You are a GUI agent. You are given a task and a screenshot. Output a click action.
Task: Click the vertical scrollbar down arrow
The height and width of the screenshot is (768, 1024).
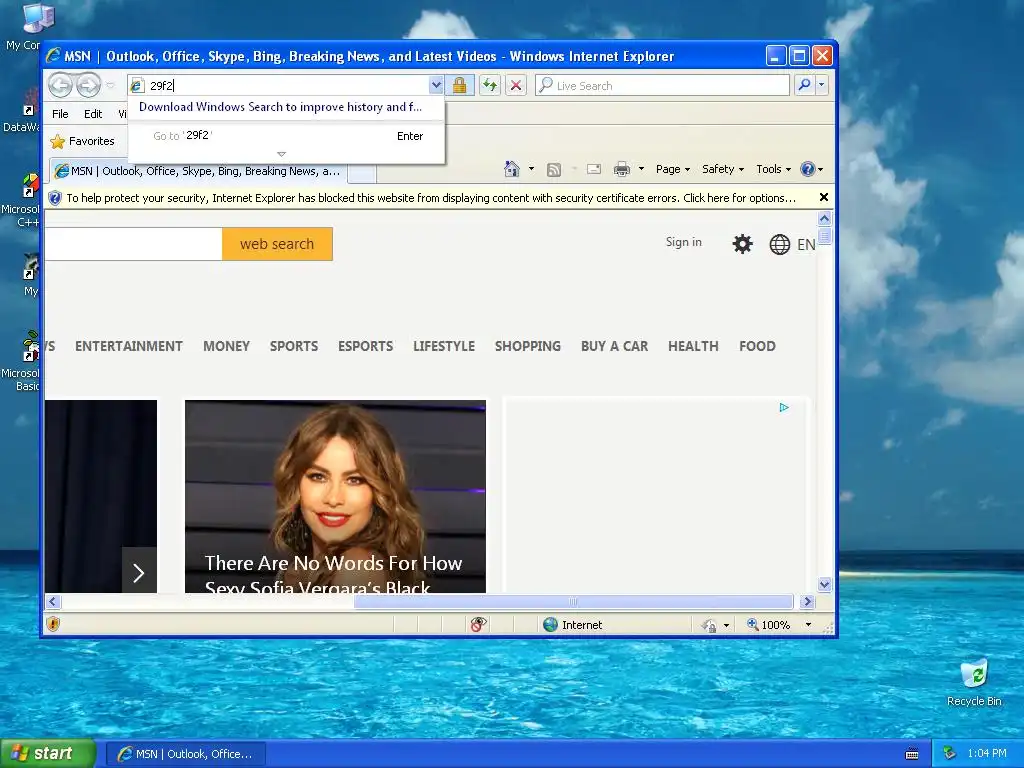[x=824, y=584]
